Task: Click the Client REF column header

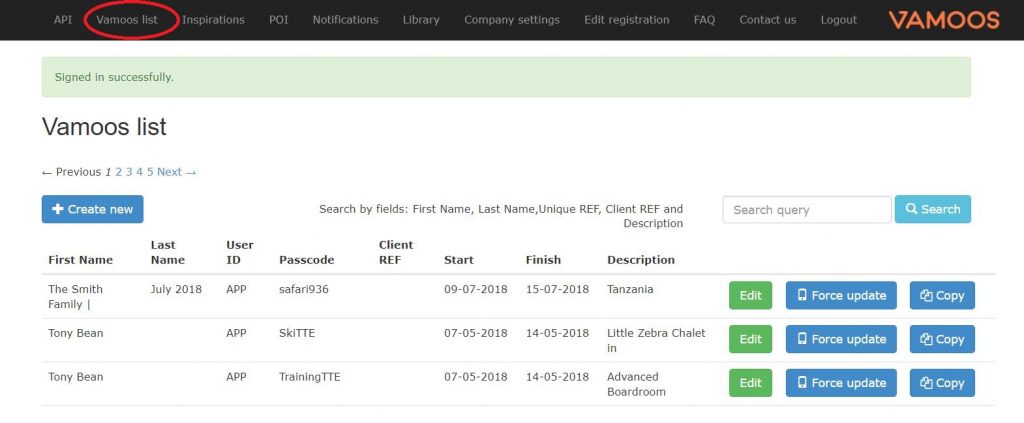Action: click(396, 252)
